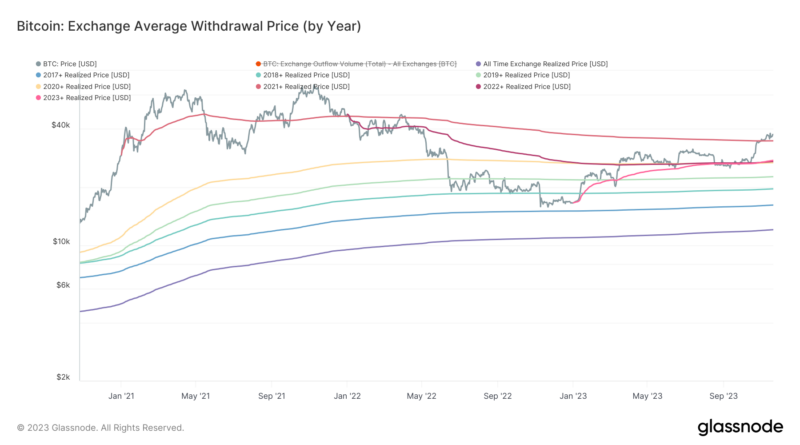The image size is (800, 445).
Task: Click the gray BTC Price legend dot
Action: click(38, 64)
